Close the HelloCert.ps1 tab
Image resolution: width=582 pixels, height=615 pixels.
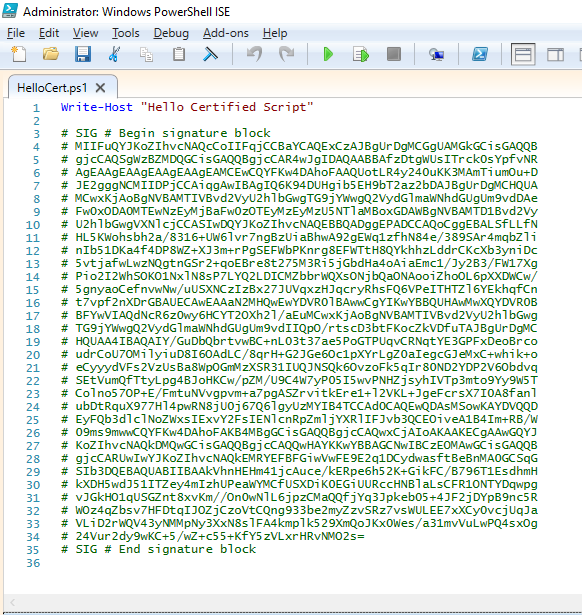pyautogui.click(x=100, y=87)
